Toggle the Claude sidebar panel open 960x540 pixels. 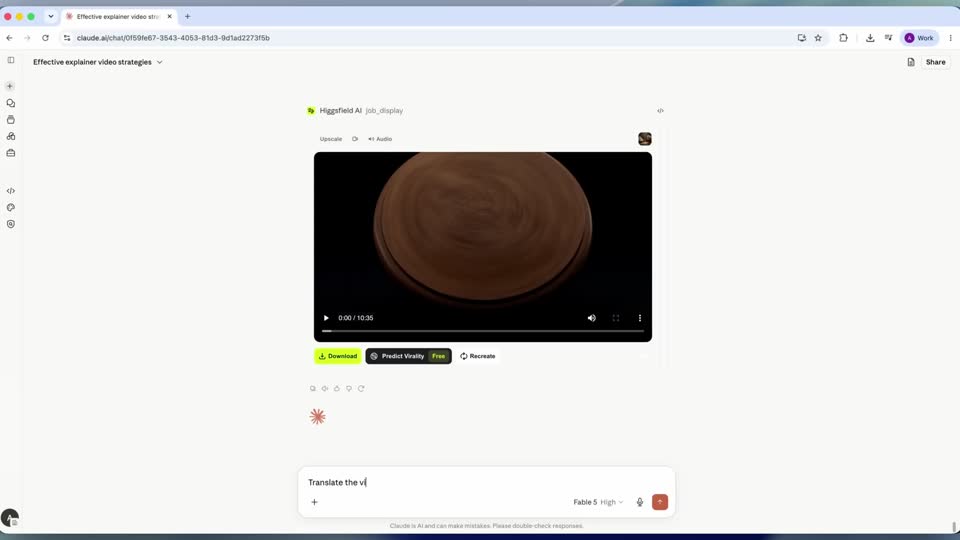(x=10, y=60)
